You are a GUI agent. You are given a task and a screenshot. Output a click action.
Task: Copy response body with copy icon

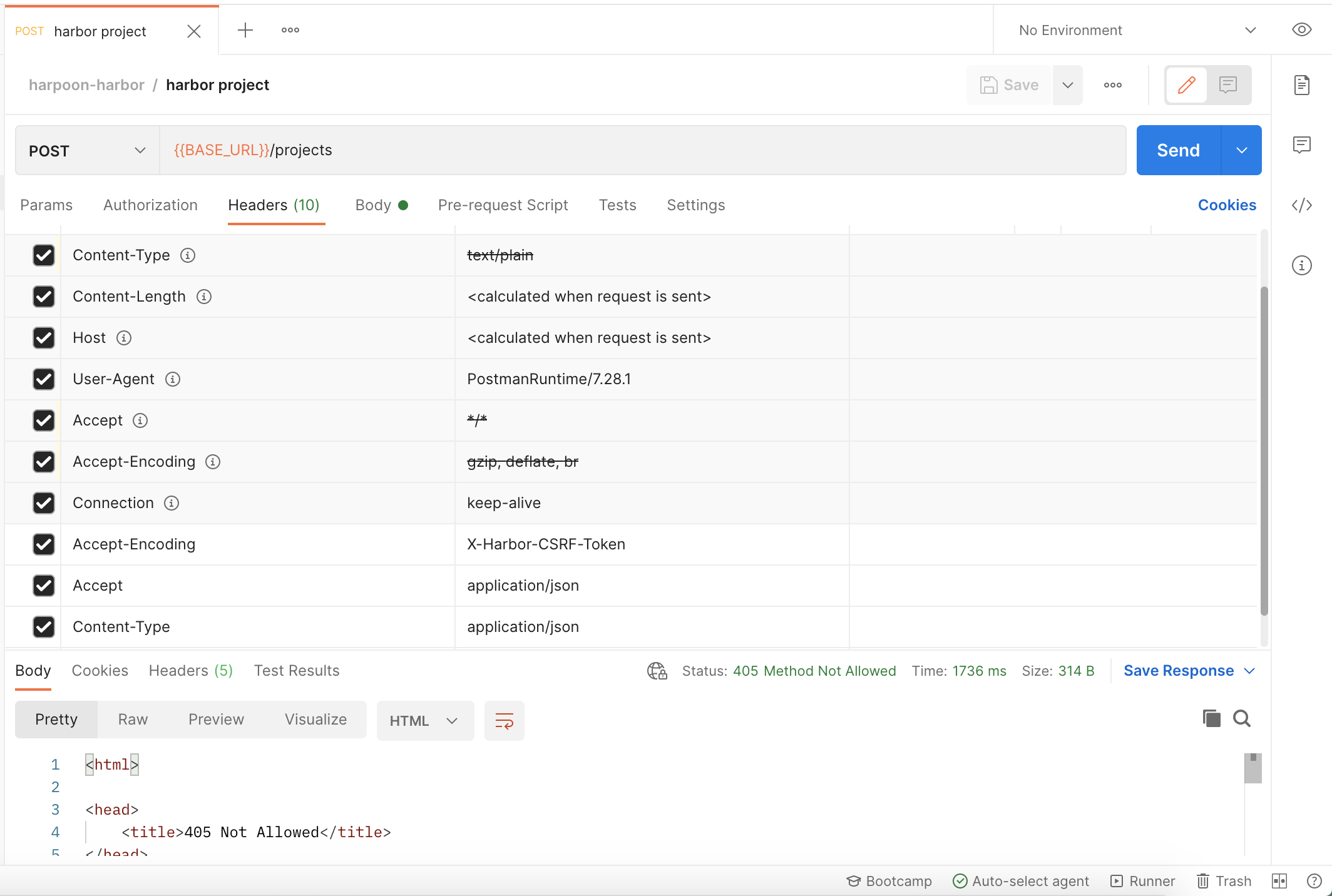1211,718
